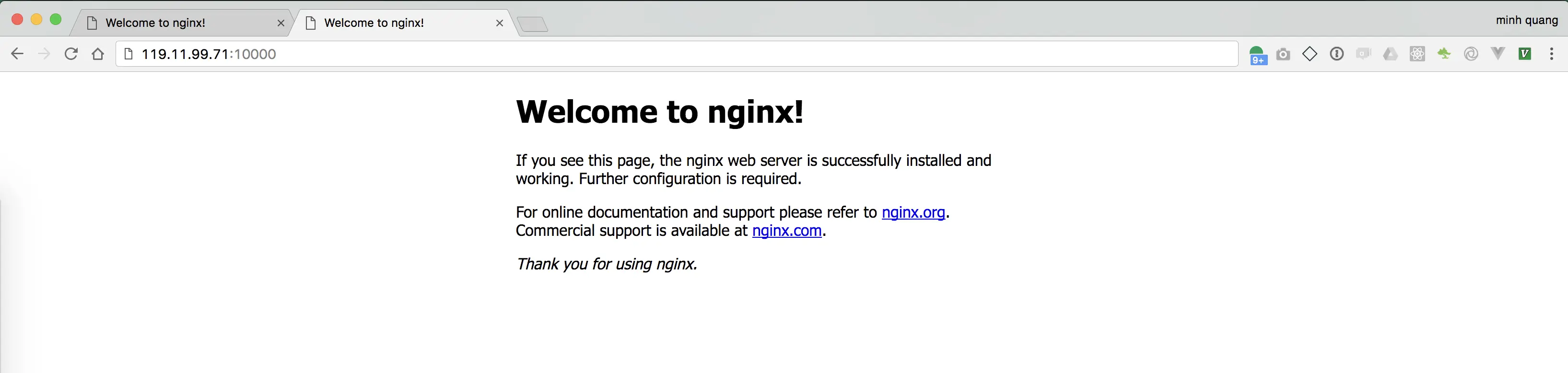
Task: Close the first Welcome to nginx tab
Action: pos(281,23)
